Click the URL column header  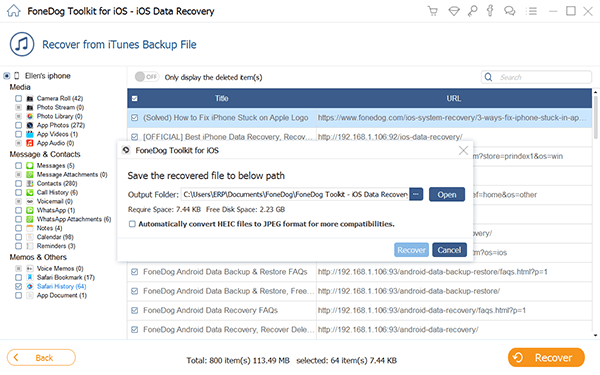(x=454, y=99)
